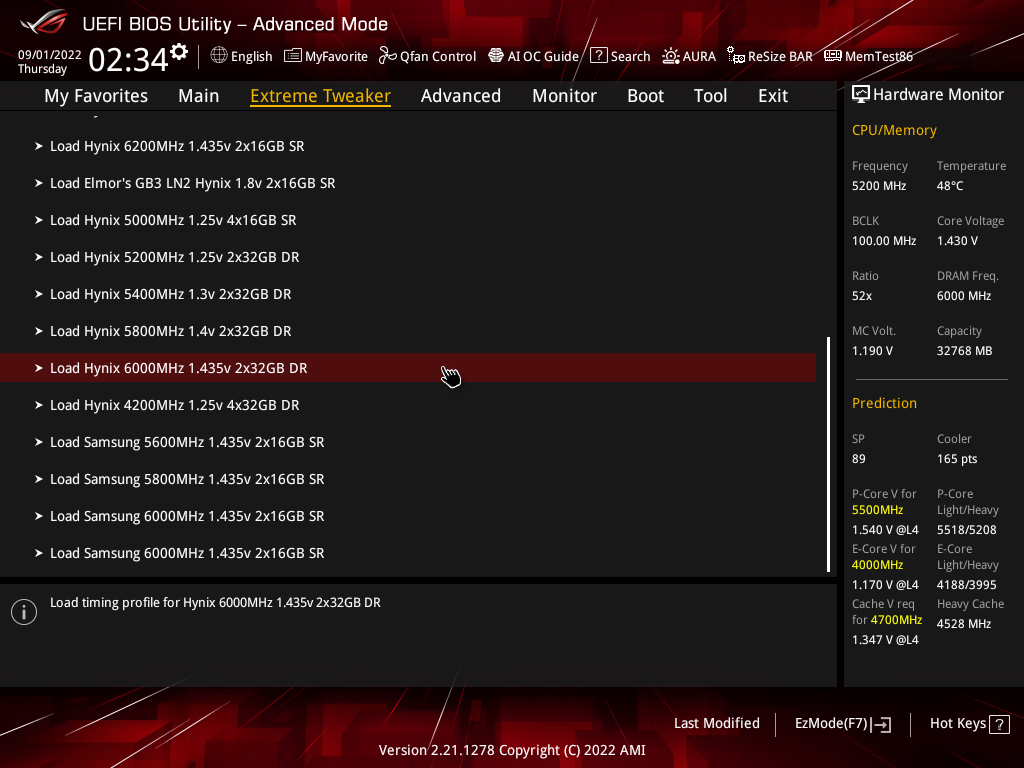
Task: Click the Prediction section heading
Action: 884,404
